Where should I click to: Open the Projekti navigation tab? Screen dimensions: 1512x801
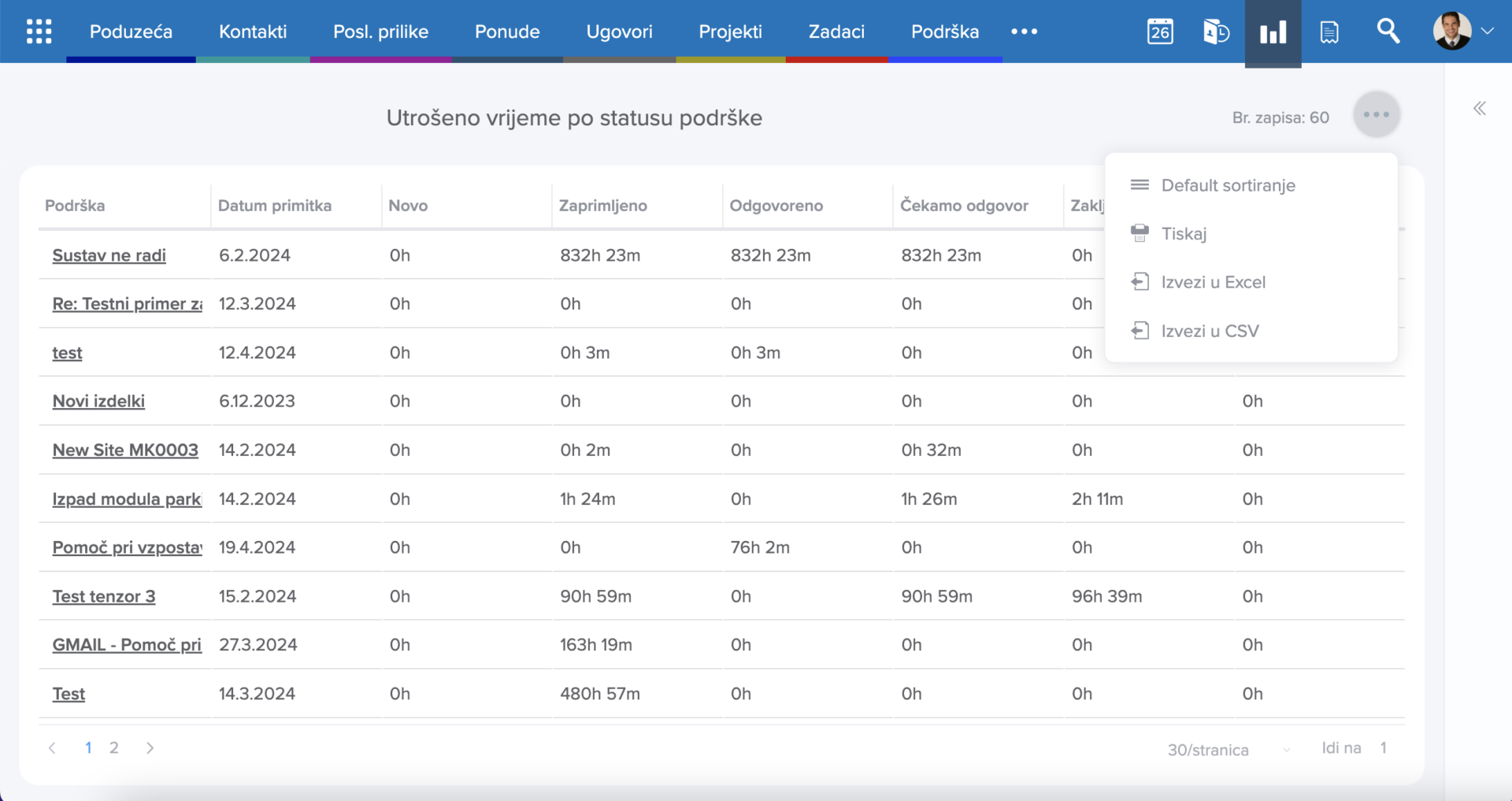[x=730, y=32]
